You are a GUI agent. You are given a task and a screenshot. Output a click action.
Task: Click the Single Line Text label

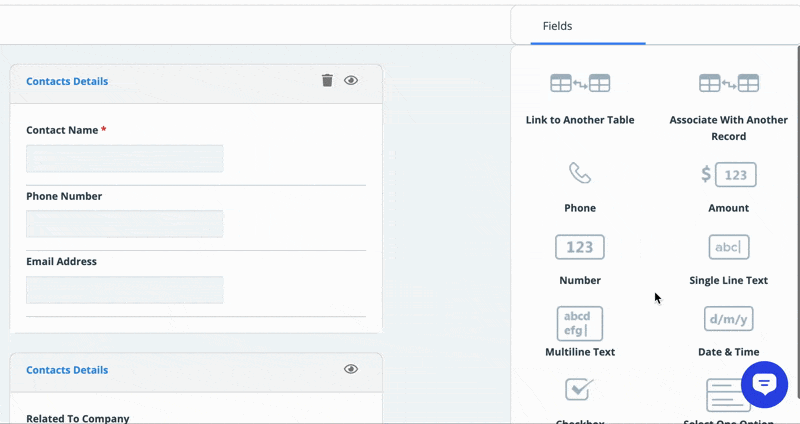pos(729,280)
